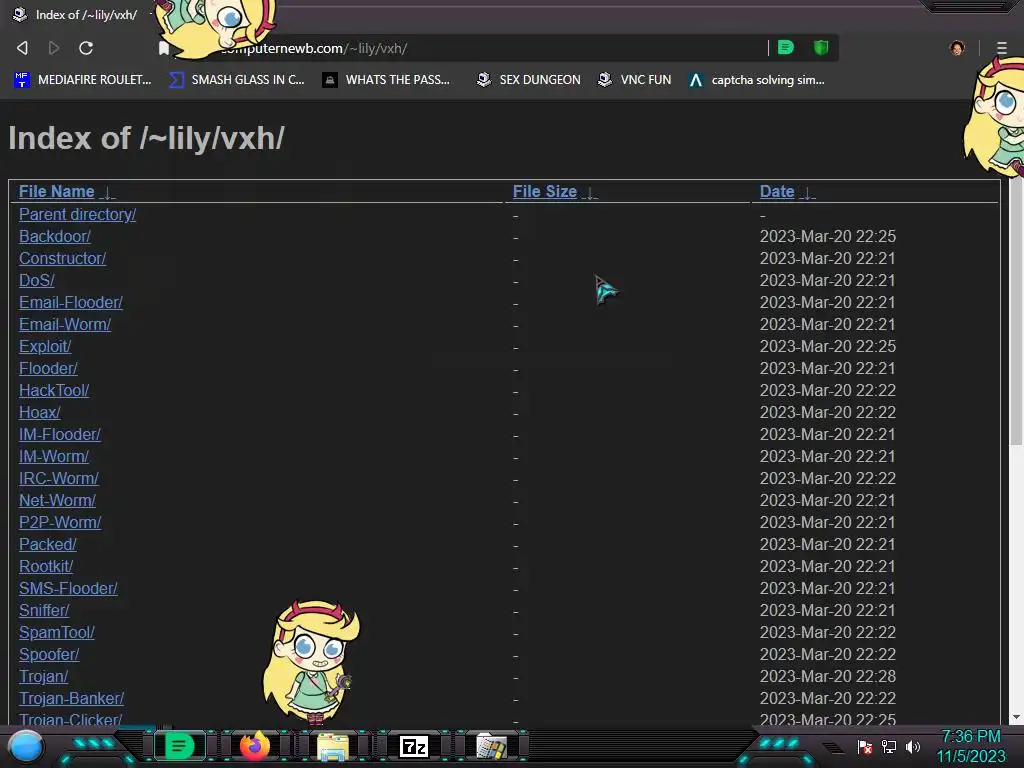Launch Firefox from the taskbar
The image size is (1024, 768).
[x=255, y=746]
